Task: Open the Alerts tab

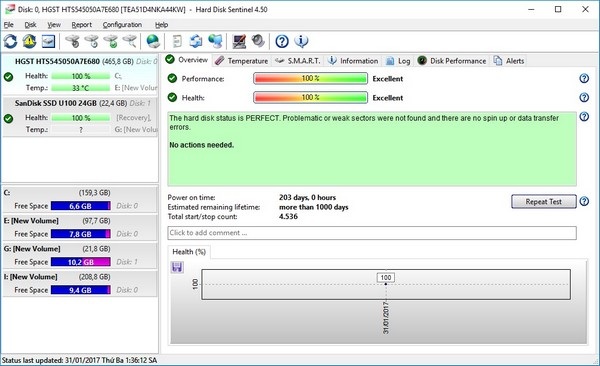Action: pos(509,60)
